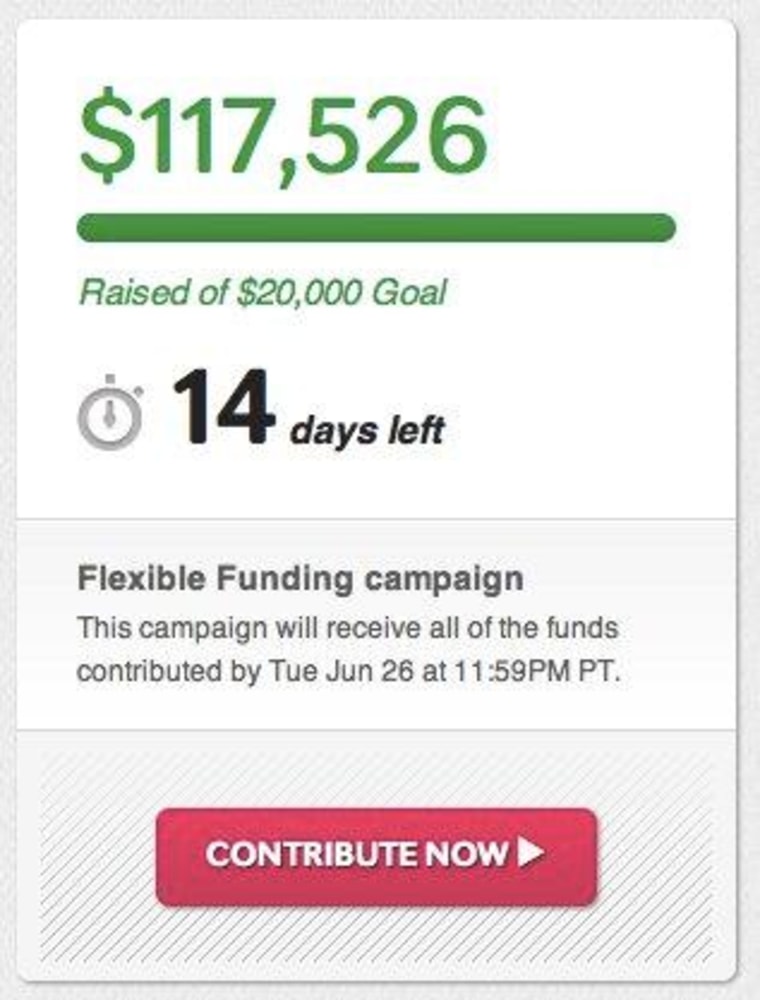Screen dimensions: 760x1000
Task: Click the 'Raised of $20,000 Goal' text
Action: pos(262,292)
